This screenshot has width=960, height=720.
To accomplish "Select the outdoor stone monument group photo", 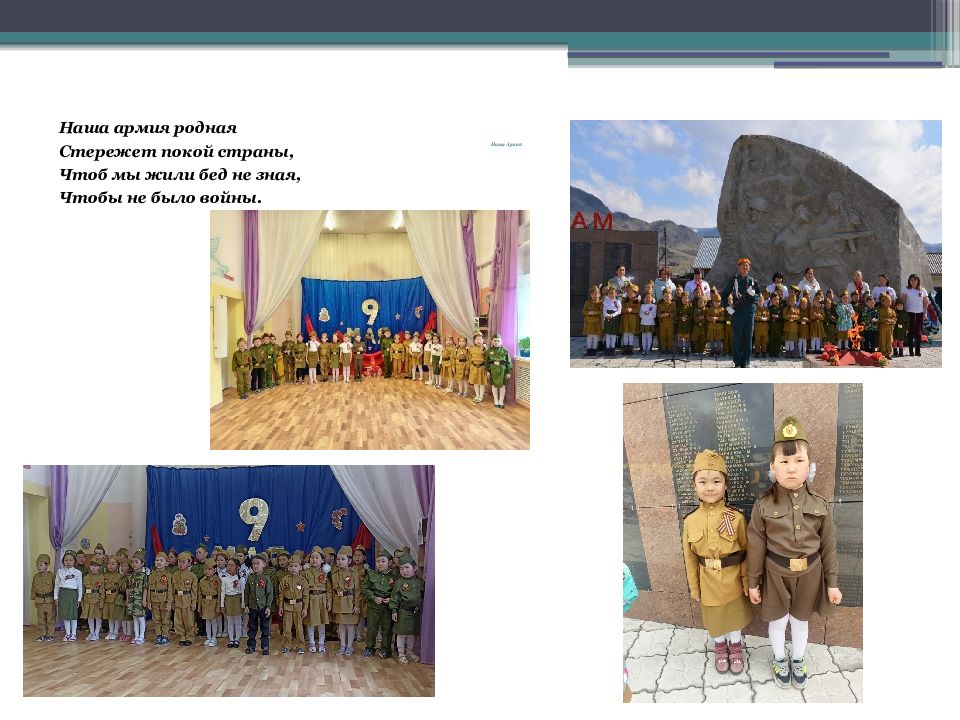I will point(755,243).
